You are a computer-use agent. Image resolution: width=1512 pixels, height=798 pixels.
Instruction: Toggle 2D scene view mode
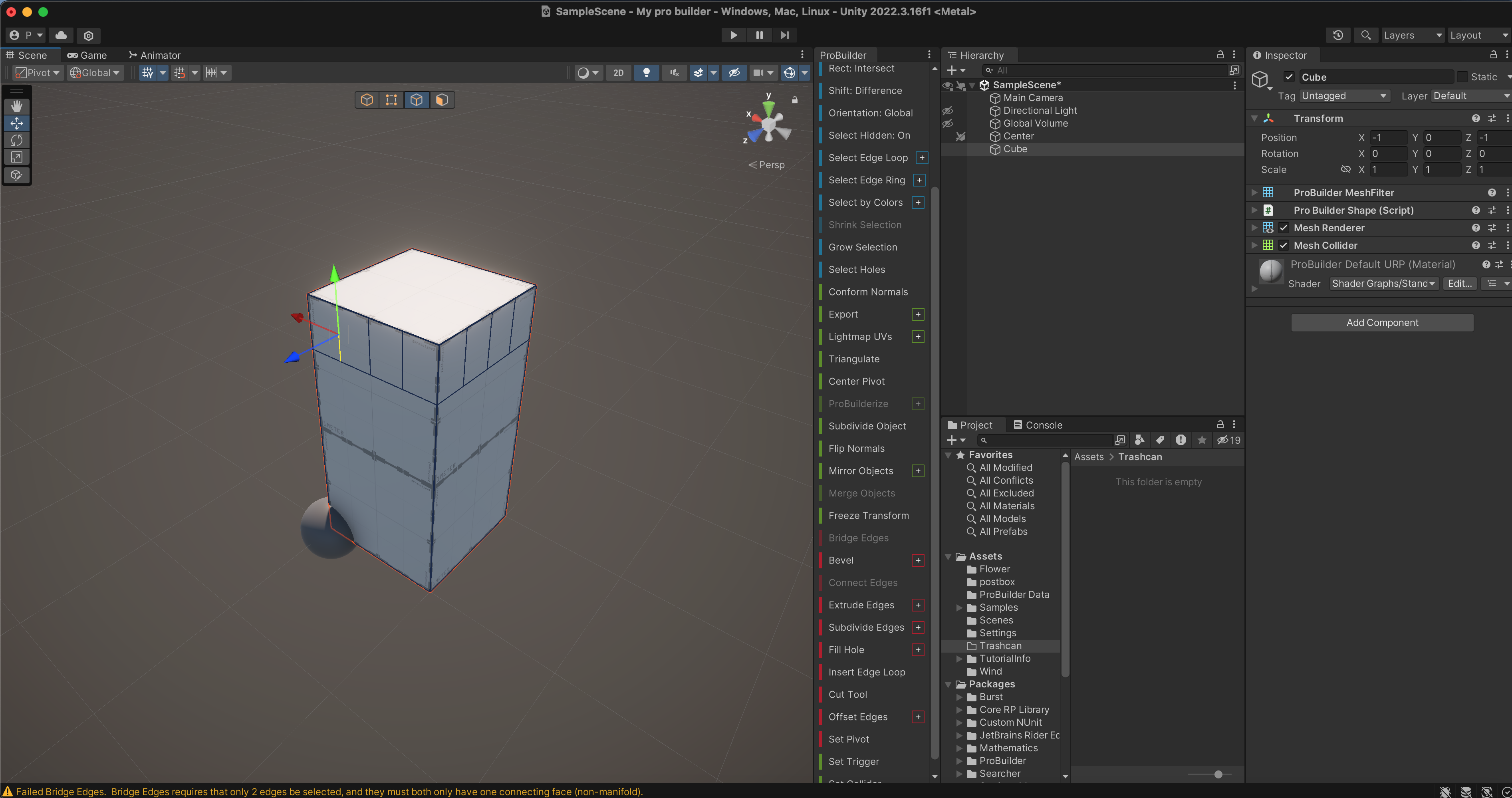point(618,73)
